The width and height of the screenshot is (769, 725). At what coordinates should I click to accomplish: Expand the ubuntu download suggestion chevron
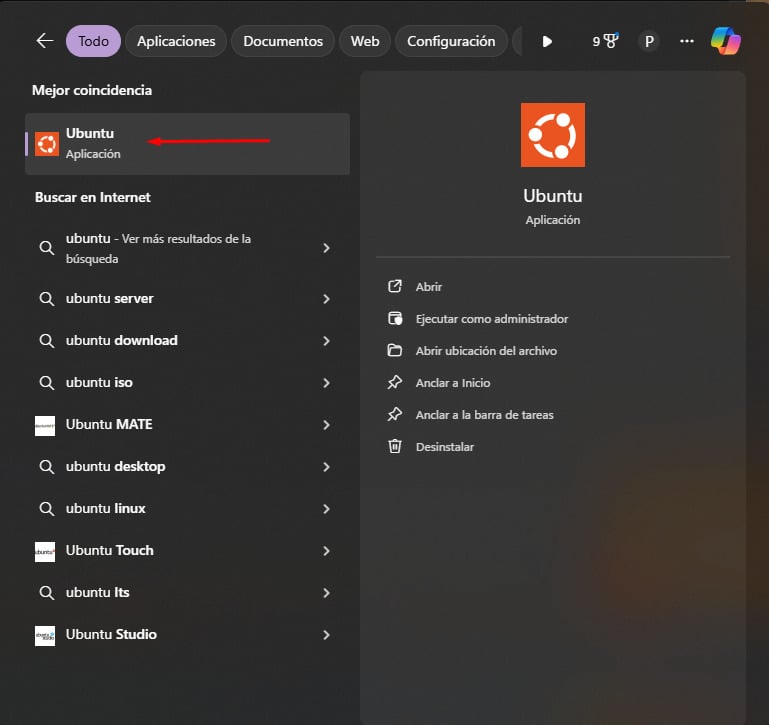pyautogui.click(x=326, y=341)
